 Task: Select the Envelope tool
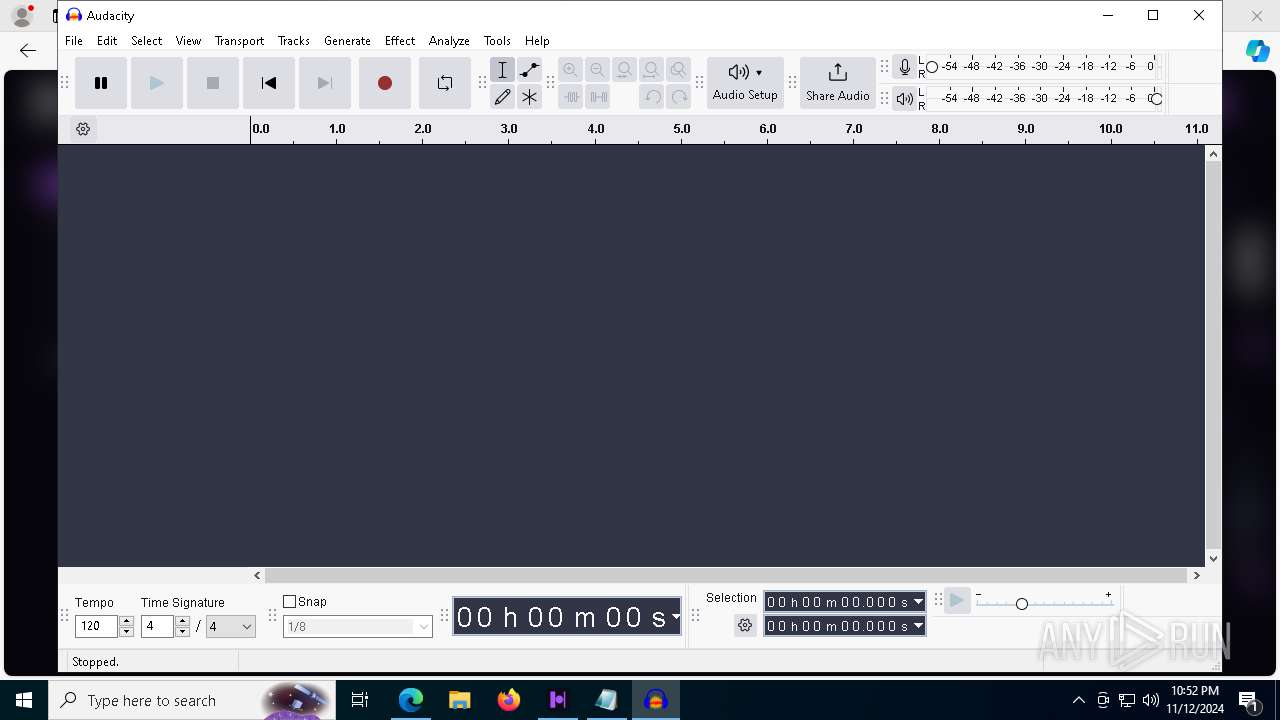530,70
